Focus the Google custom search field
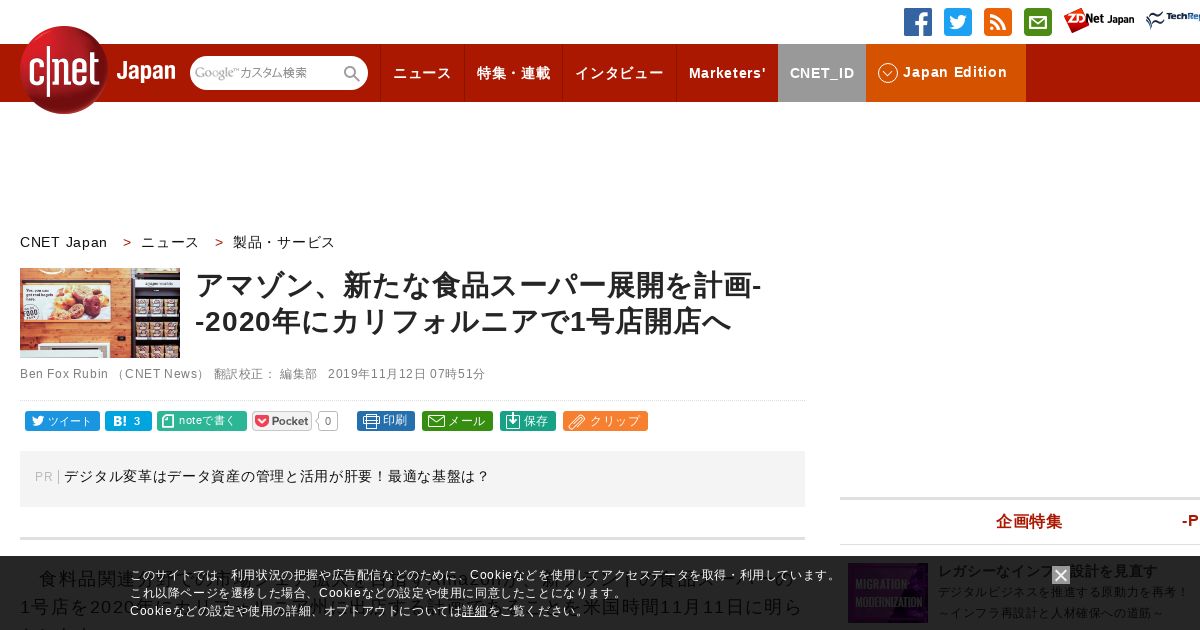This screenshot has width=1200, height=630. pos(266,73)
